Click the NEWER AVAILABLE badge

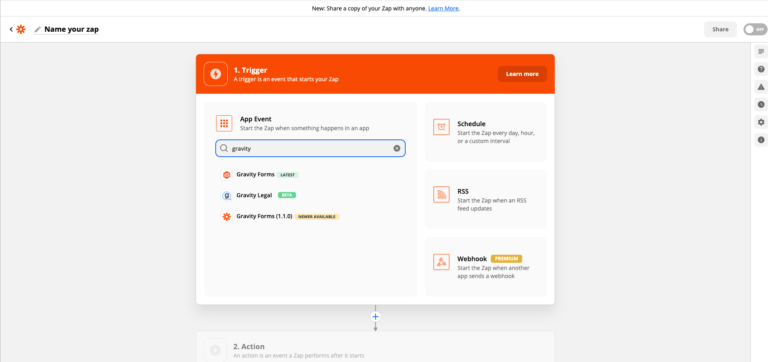(317, 217)
